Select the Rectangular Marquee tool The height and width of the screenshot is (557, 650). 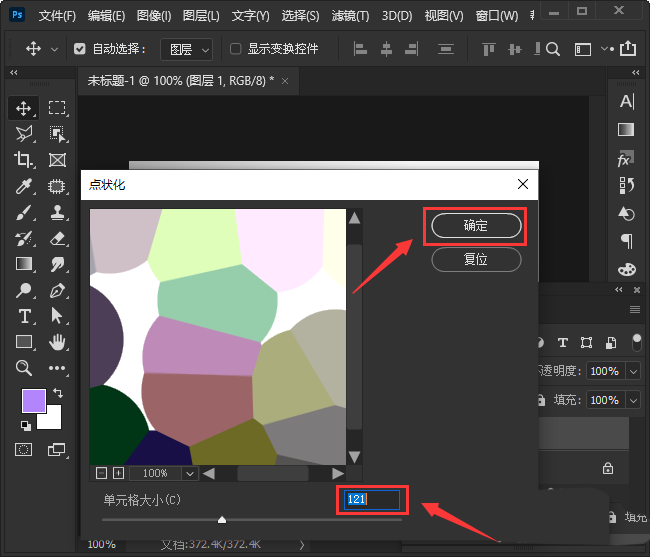pos(58,108)
